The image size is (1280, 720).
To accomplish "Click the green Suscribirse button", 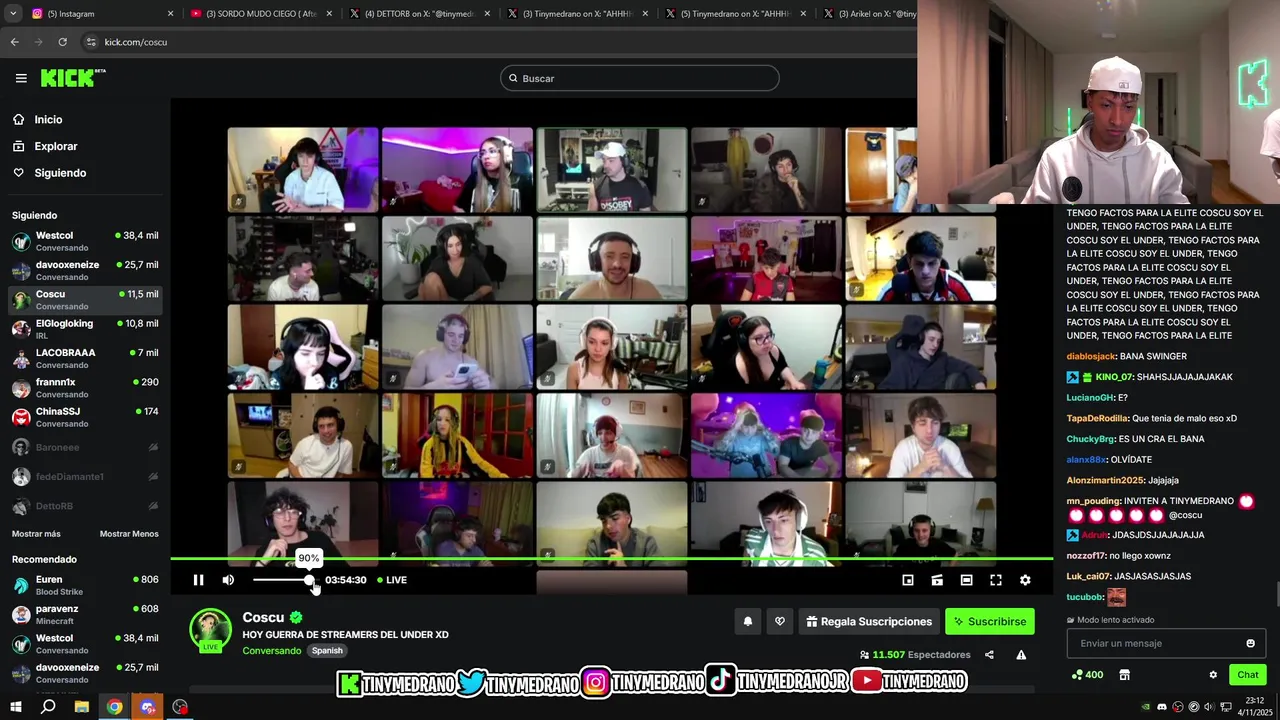I will (990, 621).
